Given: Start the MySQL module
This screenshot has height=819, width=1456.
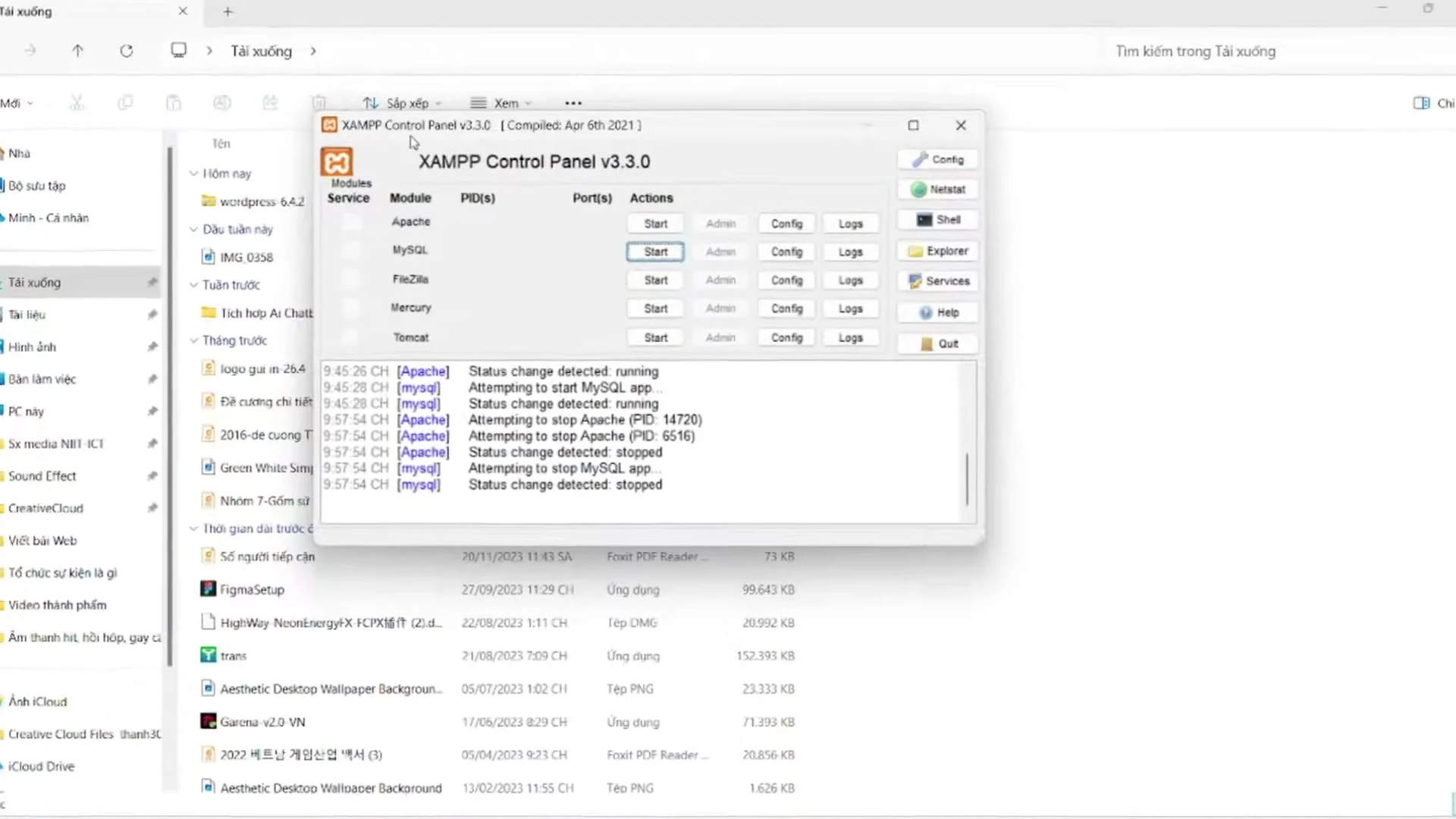Looking at the screenshot, I should 654,251.
